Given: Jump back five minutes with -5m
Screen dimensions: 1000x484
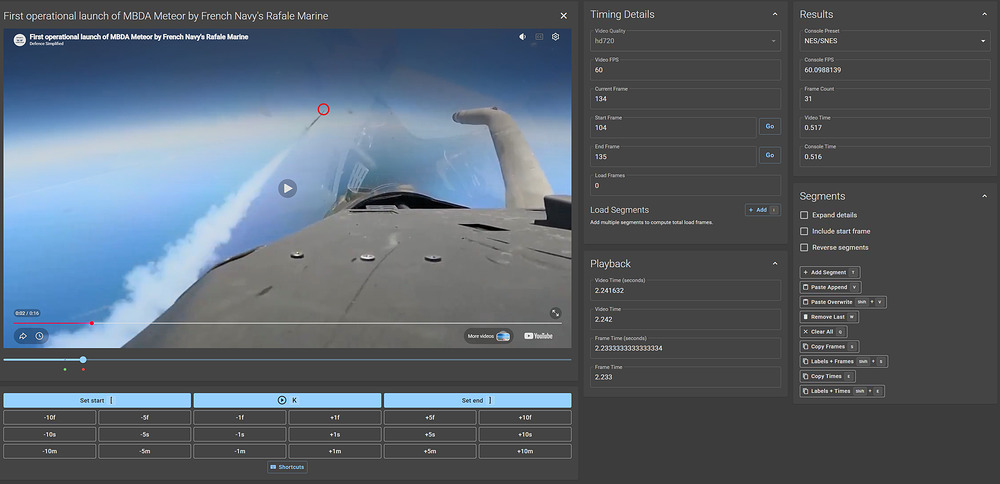Looking at the screenshot, I should 145,451.
